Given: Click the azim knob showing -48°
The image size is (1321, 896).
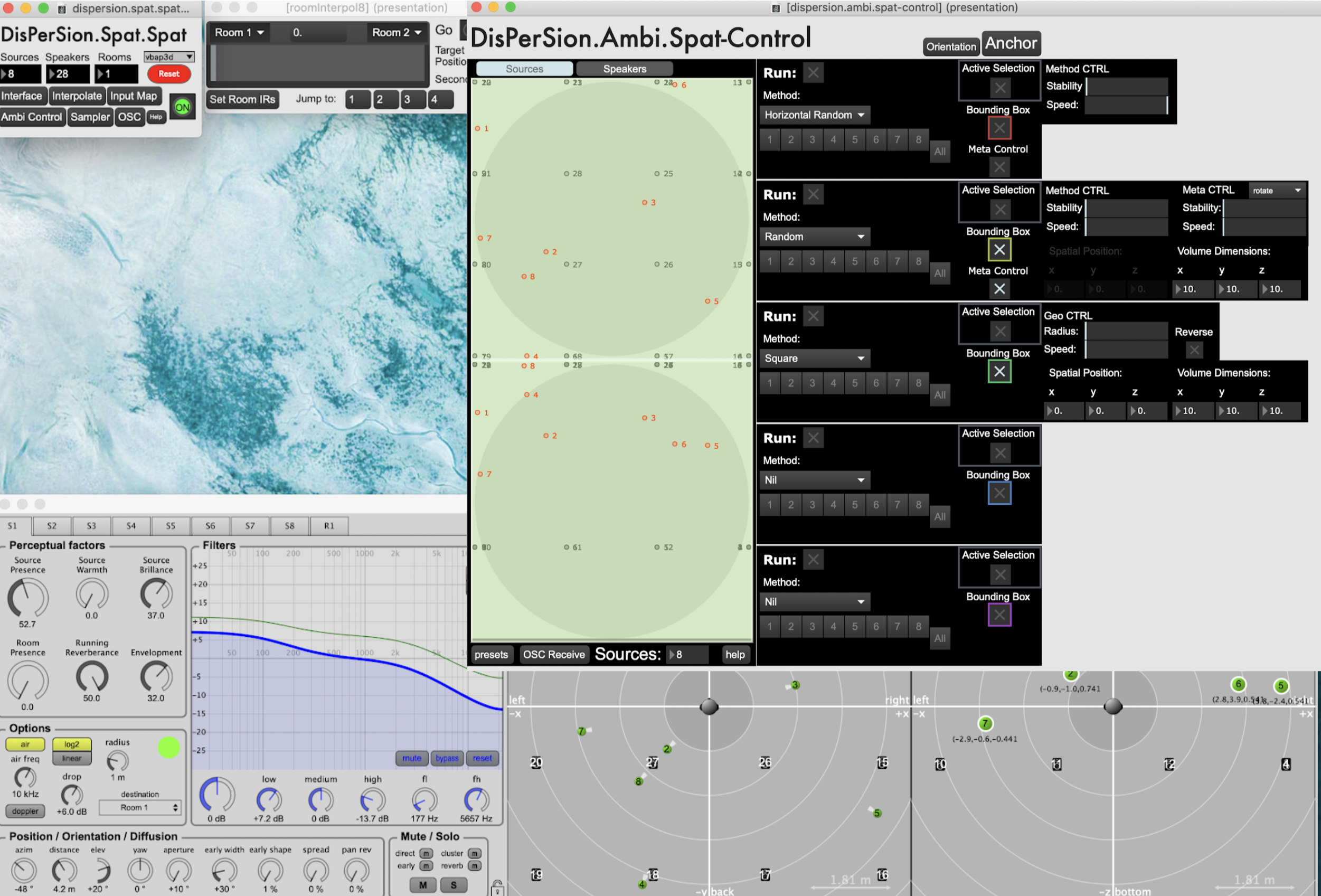Looking at the screenshot, I should [24, 871].
